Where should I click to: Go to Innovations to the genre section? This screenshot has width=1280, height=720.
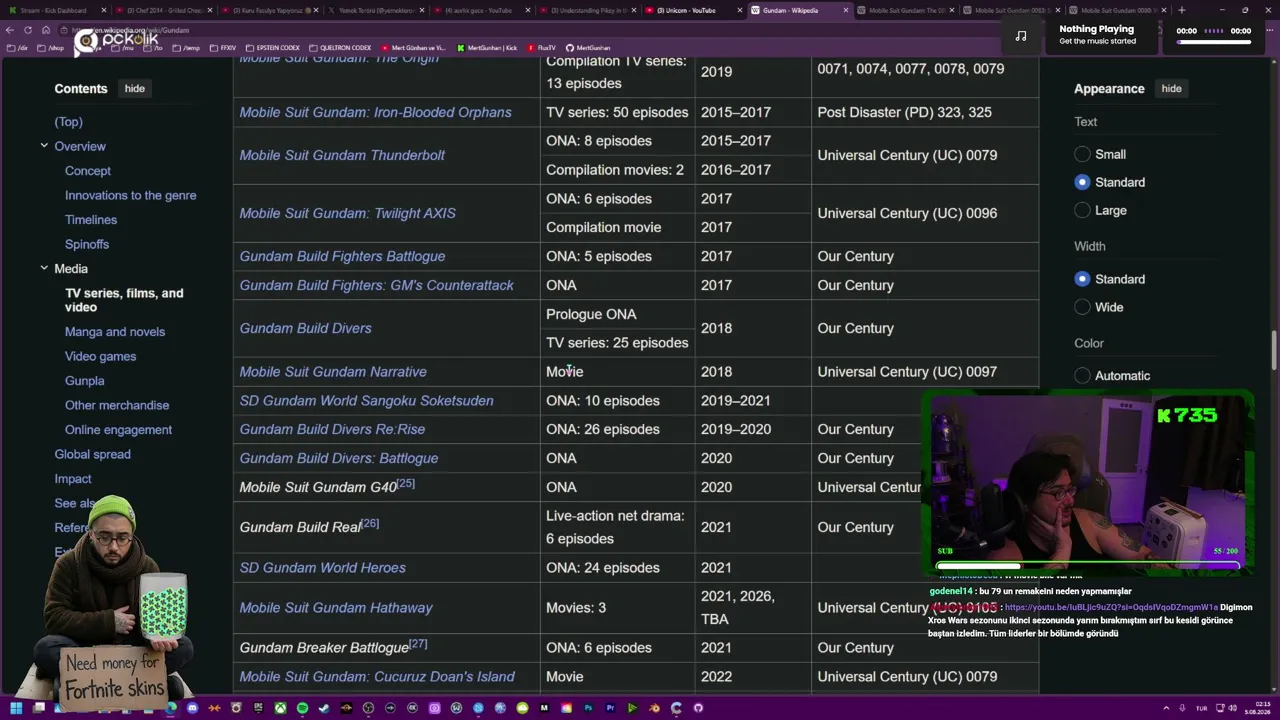point(131,195)
